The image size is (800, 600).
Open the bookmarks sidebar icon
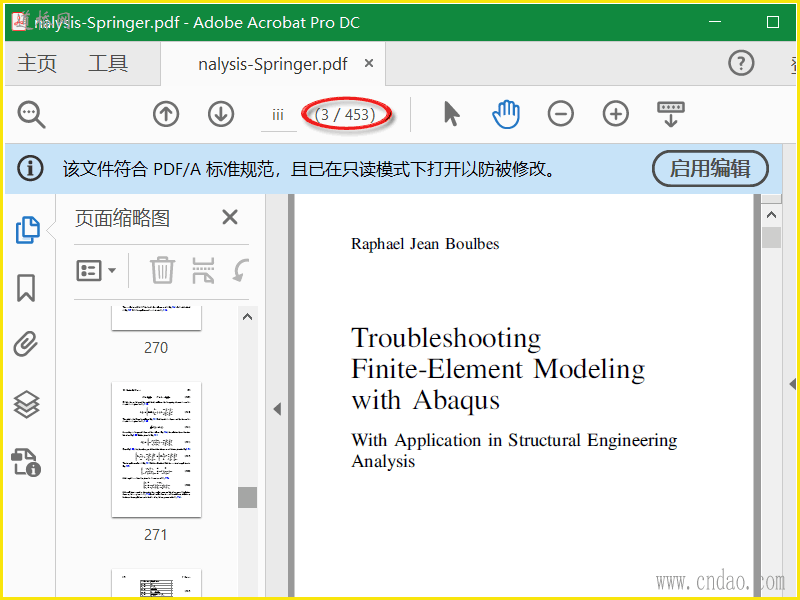(x=26, y=288)
